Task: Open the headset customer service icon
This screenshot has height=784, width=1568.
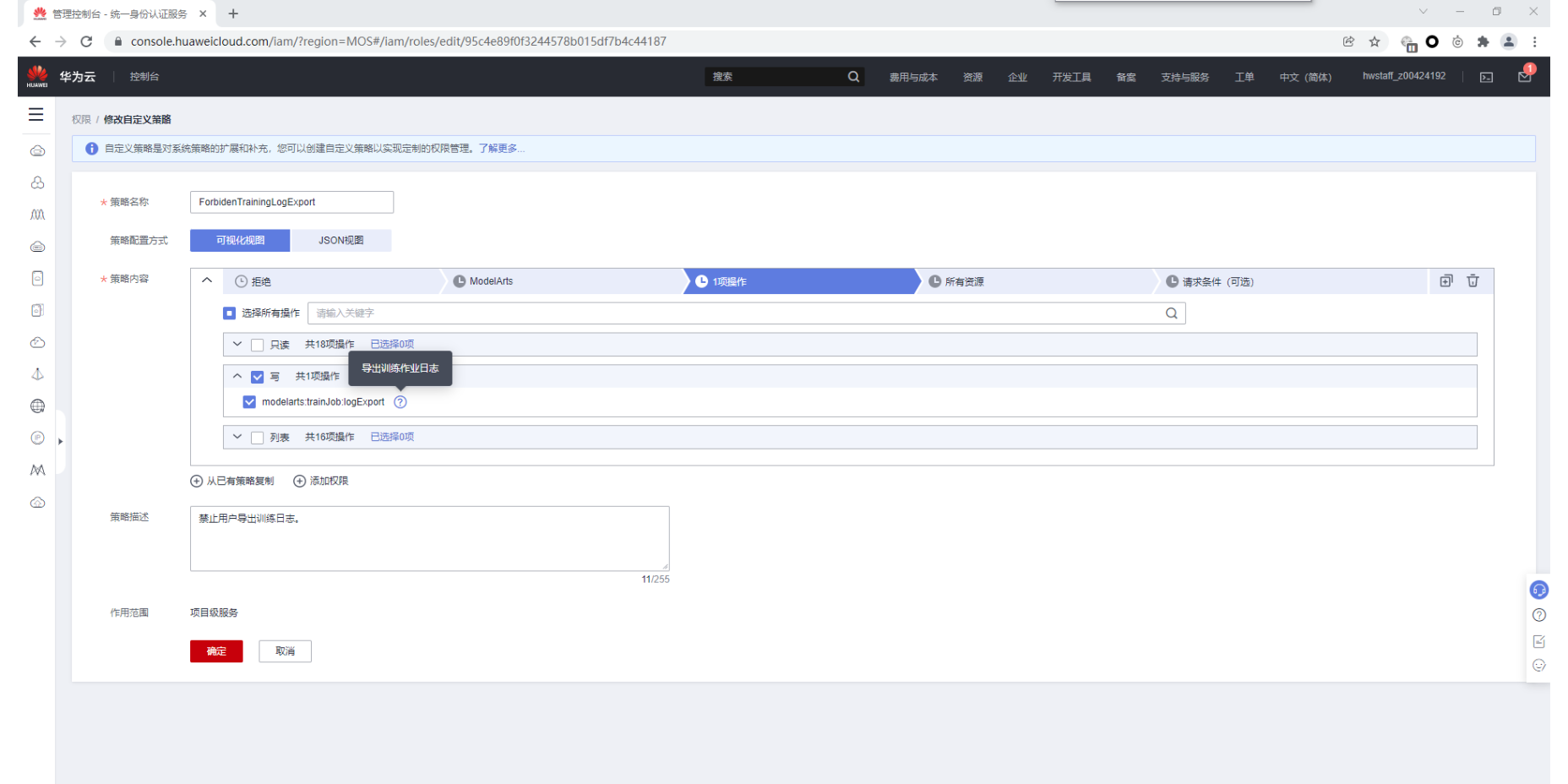Action: tap(1539, 590)
